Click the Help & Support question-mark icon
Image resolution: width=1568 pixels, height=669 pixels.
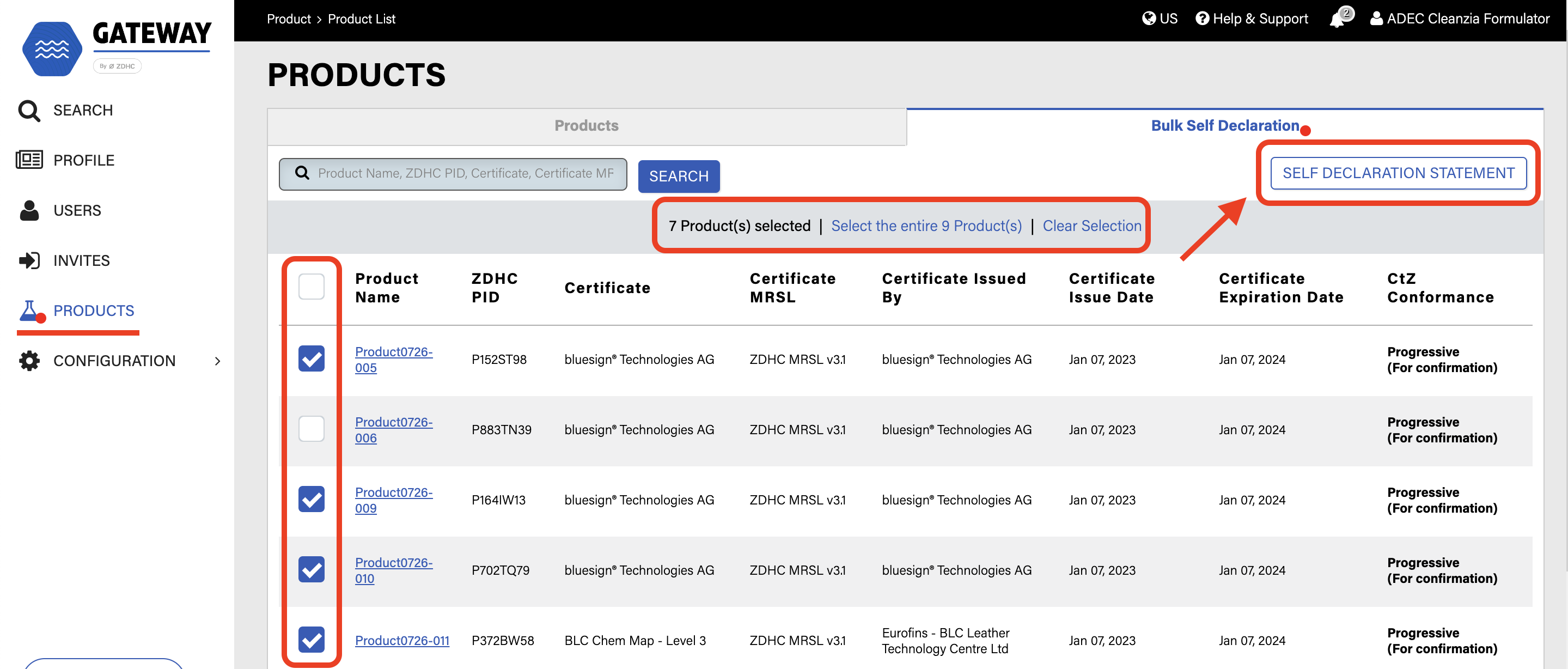1202,19
